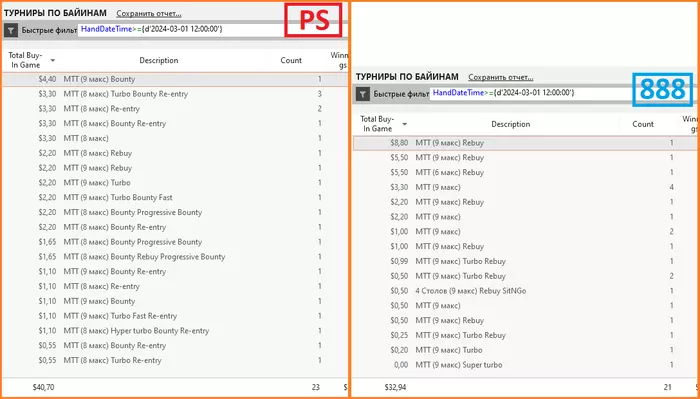Select row 'MTT (8 макс) Rebuy' $2,20
This screenshot has height=399, width=700.
175,153
